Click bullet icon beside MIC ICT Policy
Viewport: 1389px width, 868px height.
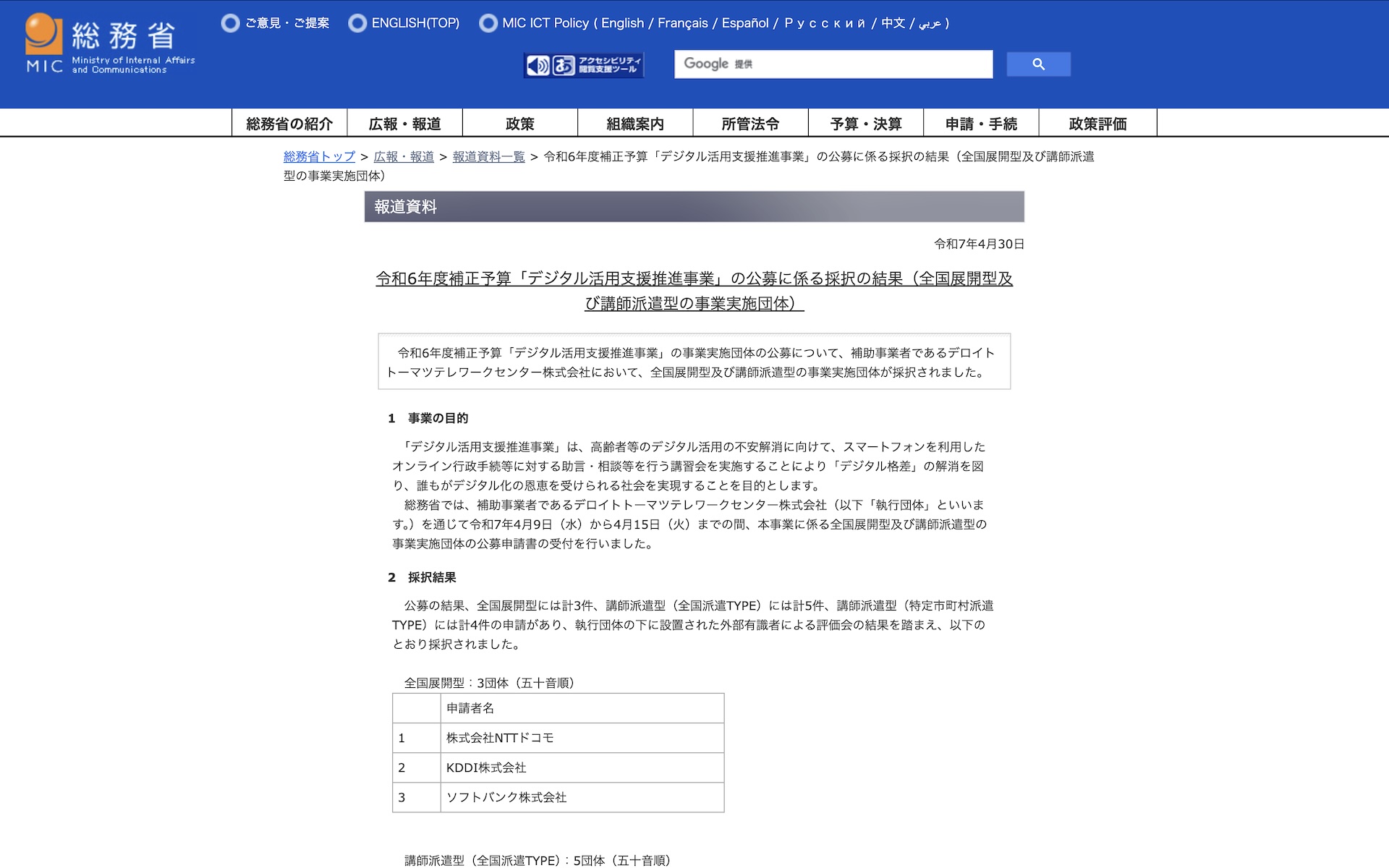[488, 23]
